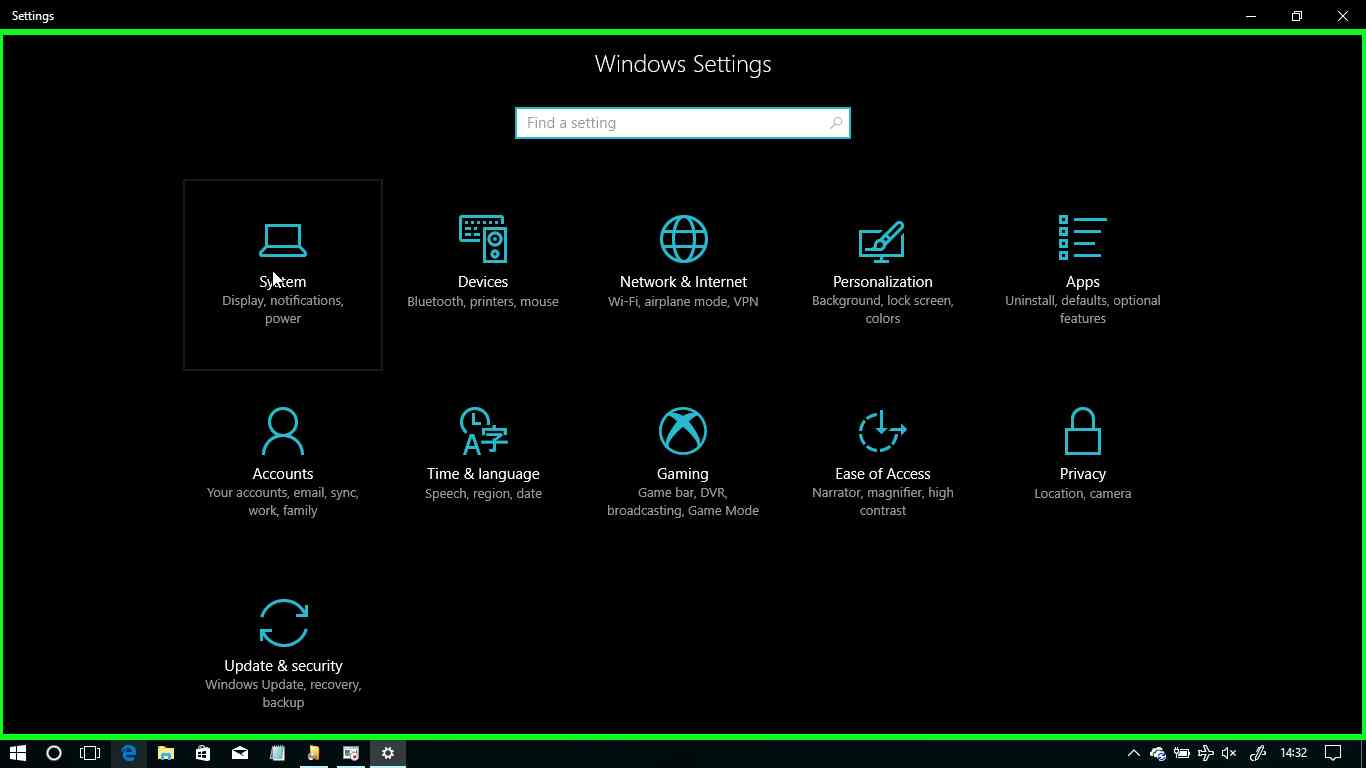Click the Find a setting search box
The image size is (1366, 768).
pyautogui.click(x=683, y=123)
